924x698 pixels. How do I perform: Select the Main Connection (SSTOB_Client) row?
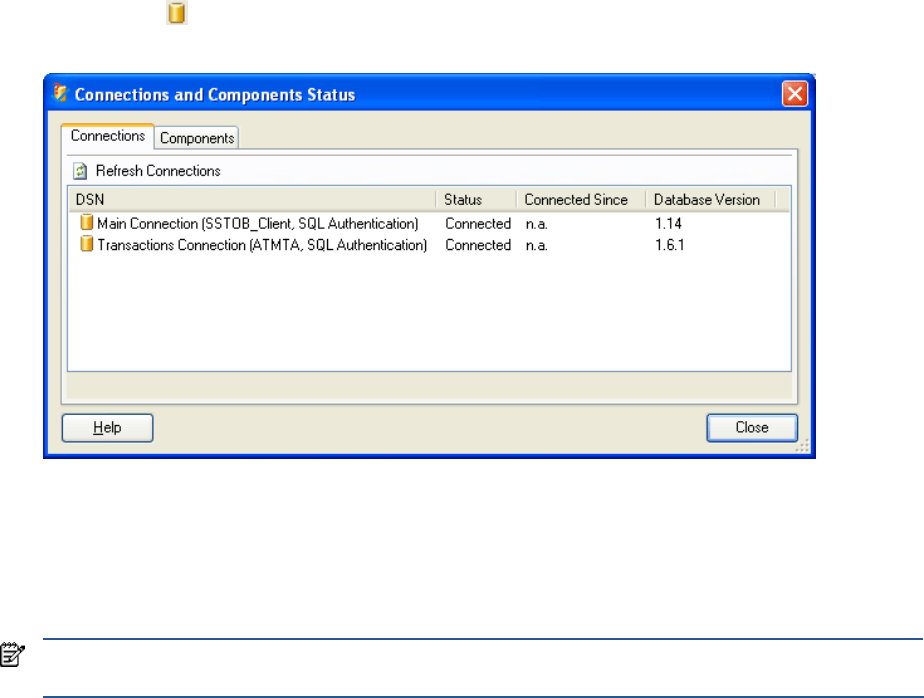point(258,224)
